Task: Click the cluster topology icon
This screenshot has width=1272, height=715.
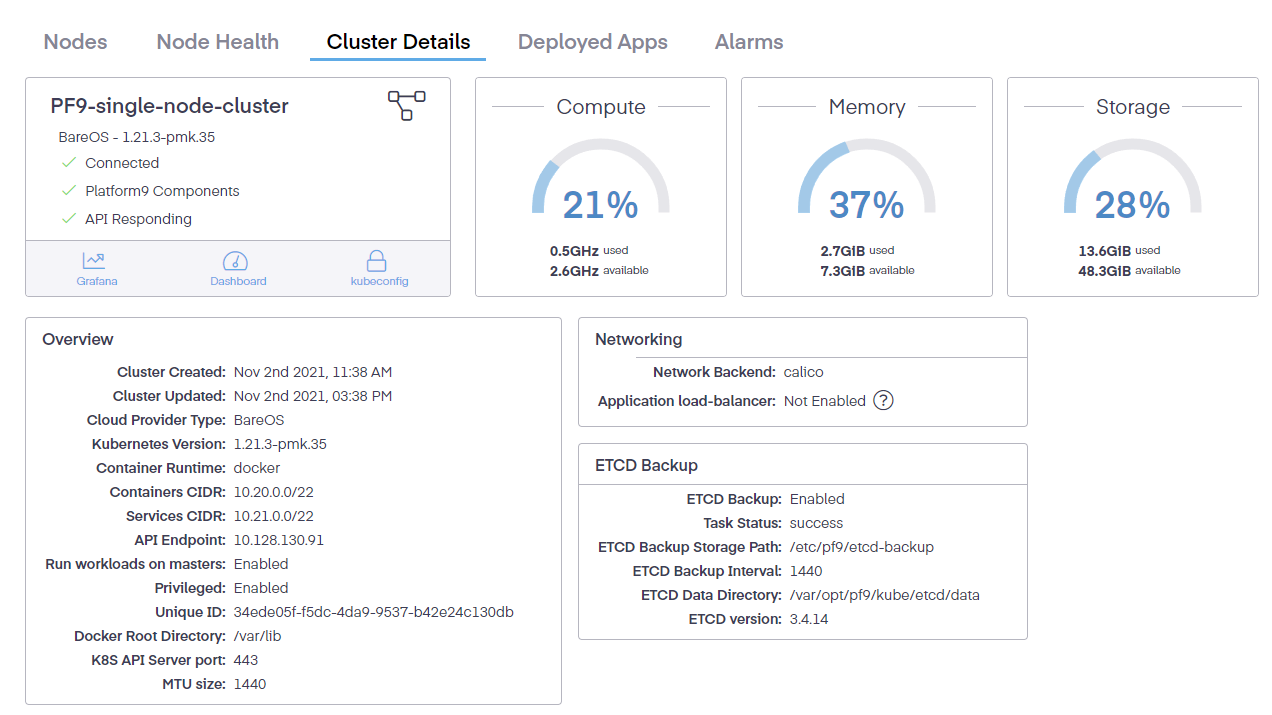Action: pyautogui.click(x=406, y=105)
